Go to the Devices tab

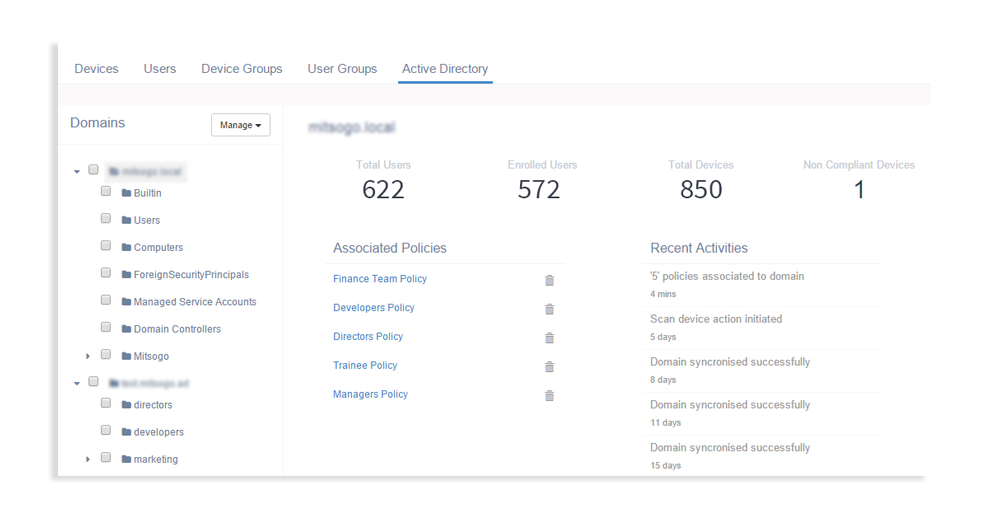pos(96,69)
